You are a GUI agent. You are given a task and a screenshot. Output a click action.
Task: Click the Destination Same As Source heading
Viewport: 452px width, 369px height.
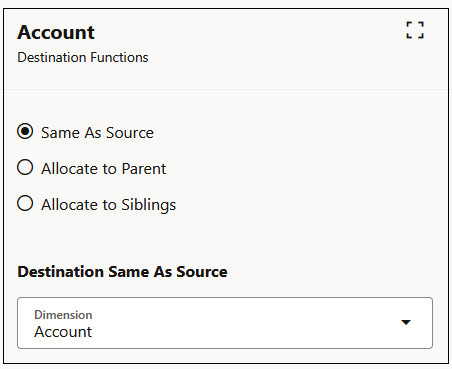point(122,272)
